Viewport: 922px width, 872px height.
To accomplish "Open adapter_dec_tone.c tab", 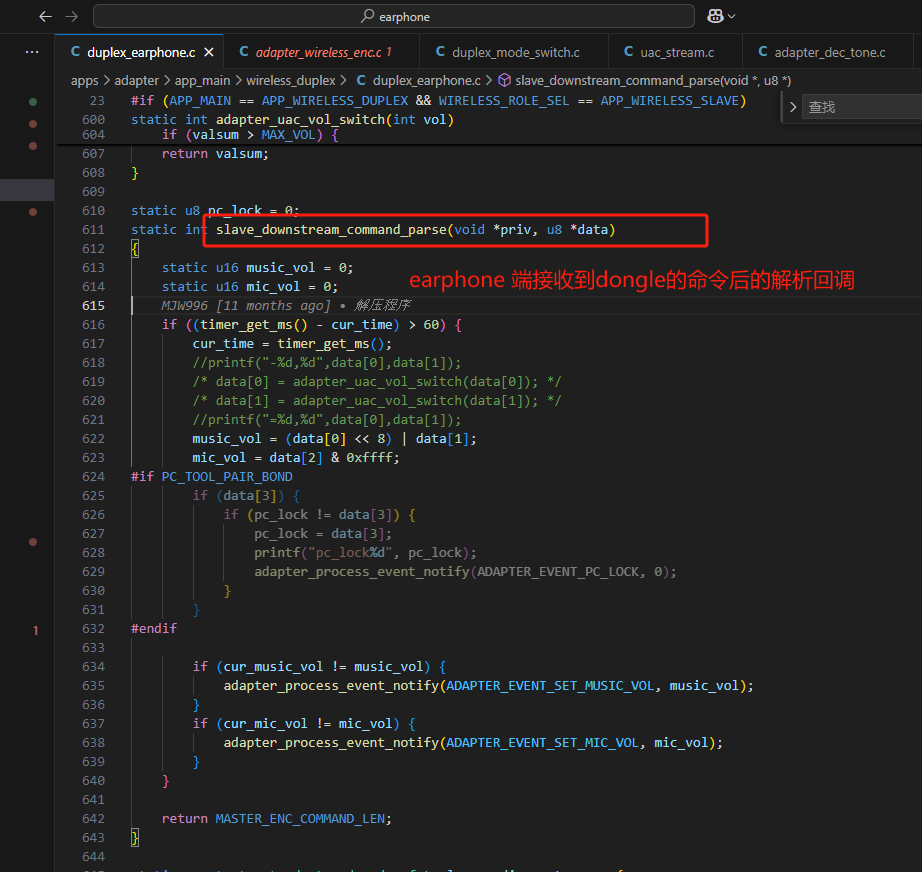I will pyautogui.click(x=821, y=52).
